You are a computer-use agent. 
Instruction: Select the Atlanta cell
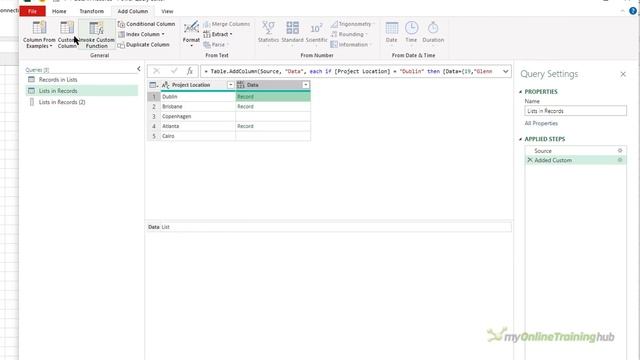click(x=198, y=126)
